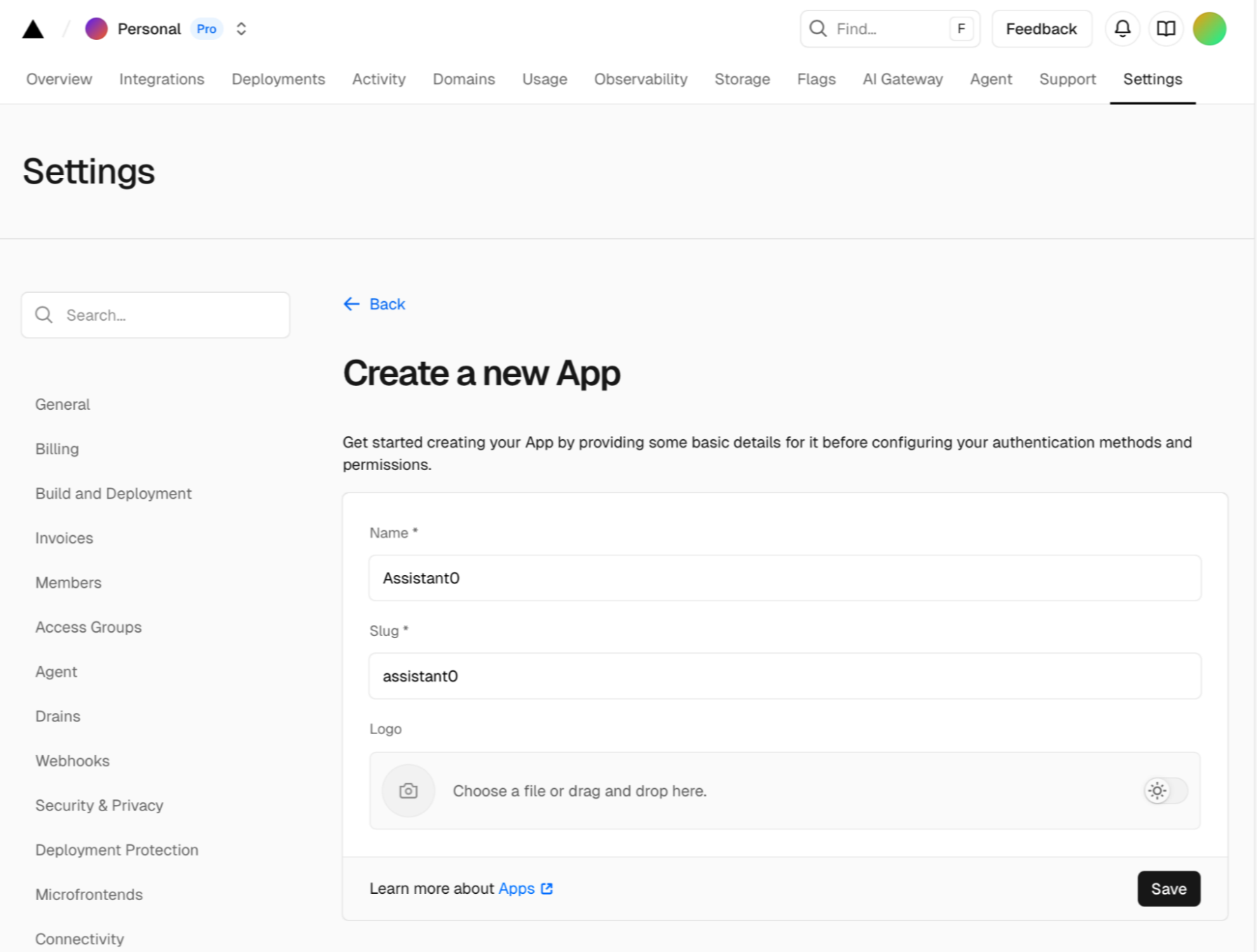Select Build and Deployment settings
This screenshot has width=1257, height=952.
click(x=113, y=493)
